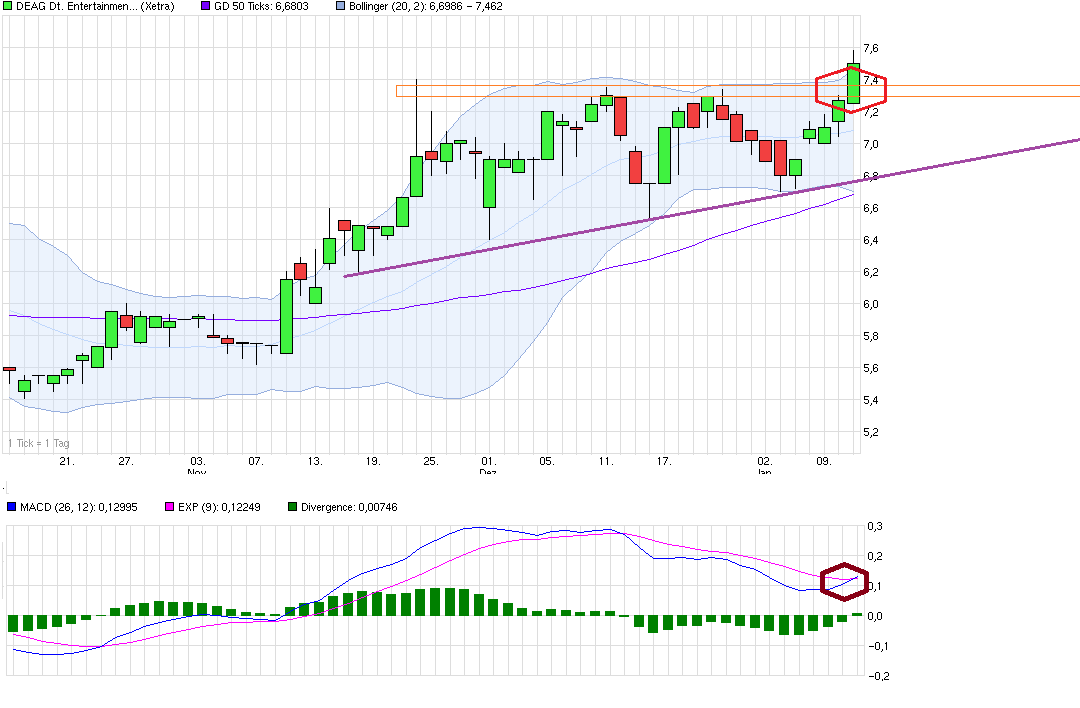Click the green DEAG legend color box

coord(8,6)
